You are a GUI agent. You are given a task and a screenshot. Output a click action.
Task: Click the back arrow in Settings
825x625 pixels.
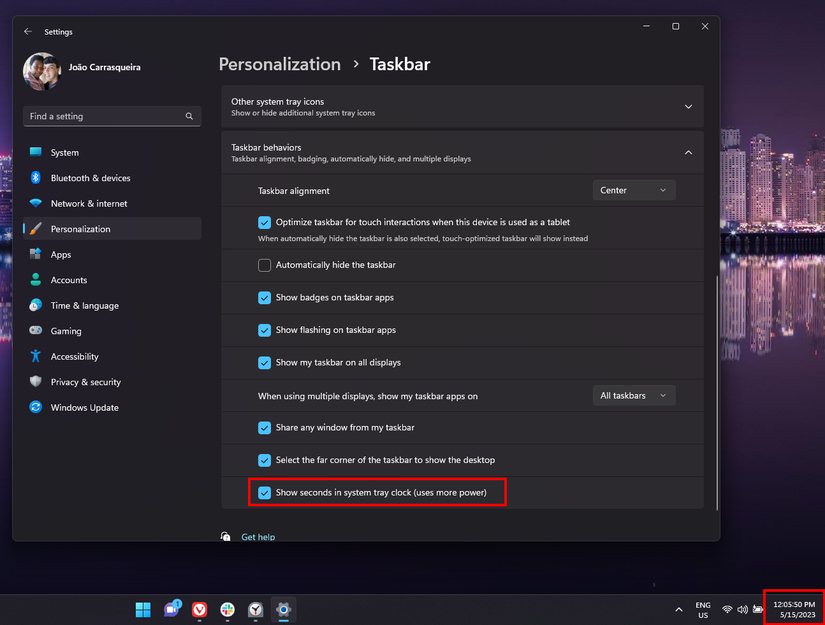tap(27, 31)
